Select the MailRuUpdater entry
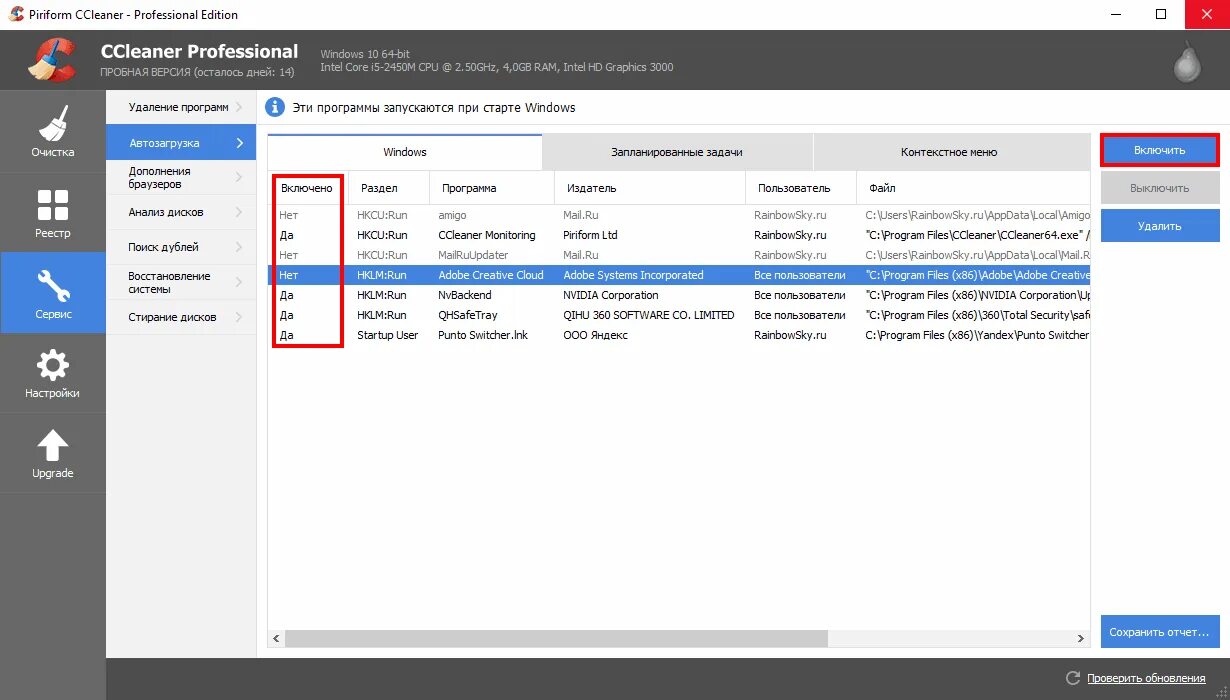Image resolution: width=1230 pixels, height=700 pixels. point(679,255)
